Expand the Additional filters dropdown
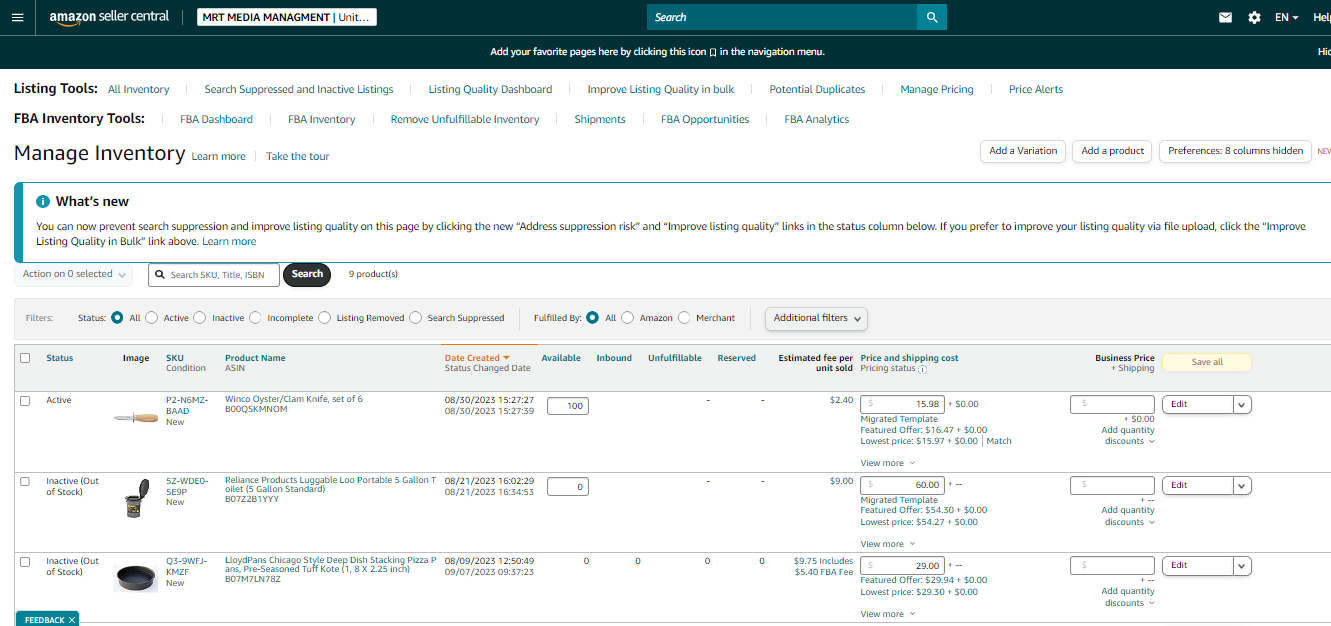1331x626 pixels. 816,318
